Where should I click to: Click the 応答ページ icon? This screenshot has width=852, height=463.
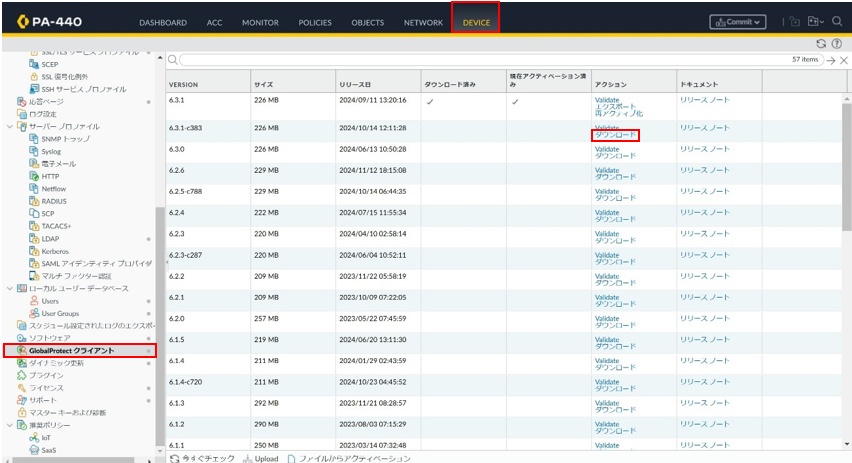coord(22,102)
